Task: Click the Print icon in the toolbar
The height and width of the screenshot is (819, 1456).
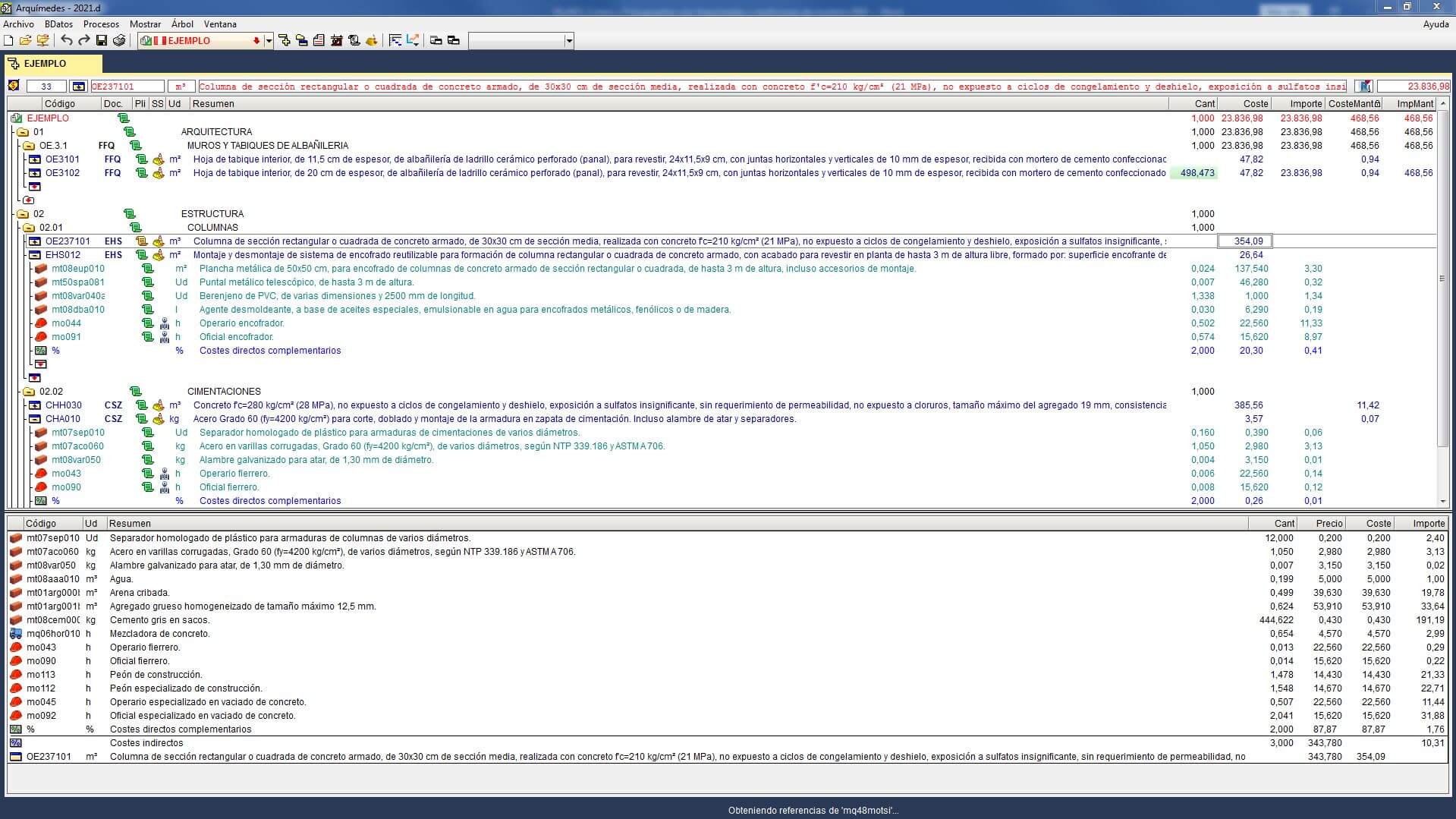Action: [118, 40]
